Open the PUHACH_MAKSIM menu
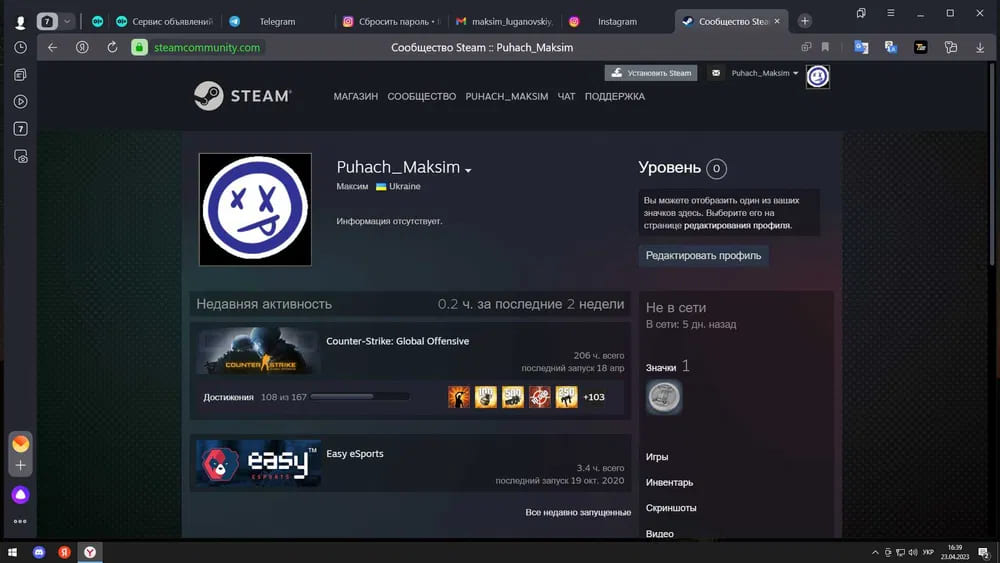 (506, 96)
